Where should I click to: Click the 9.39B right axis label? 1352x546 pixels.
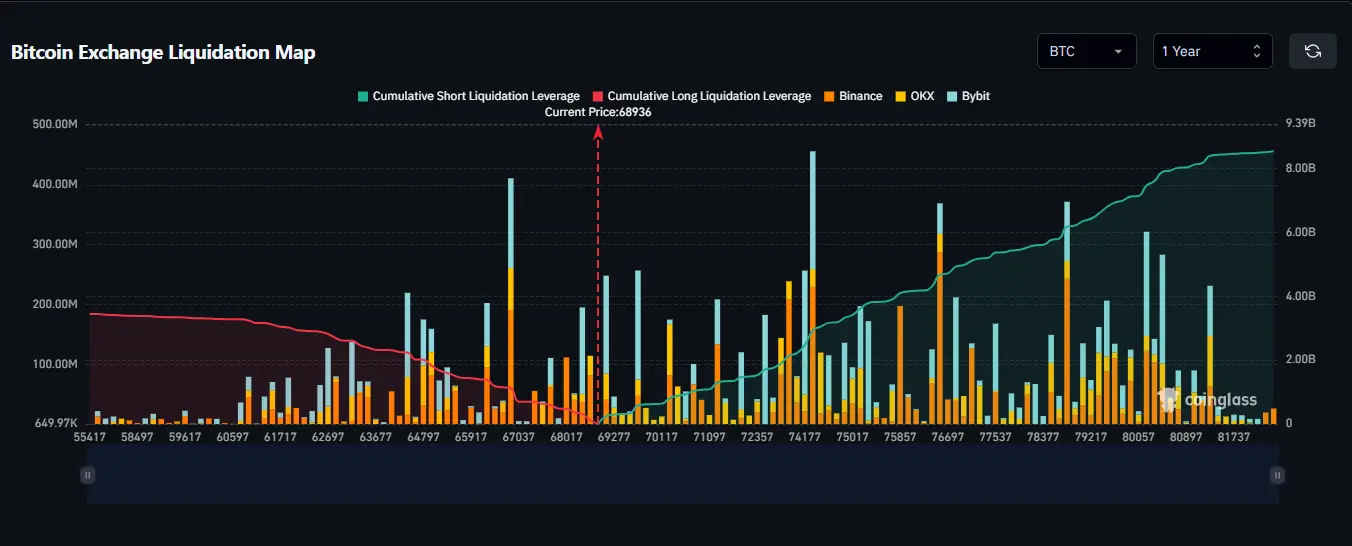pos(1301,124)
